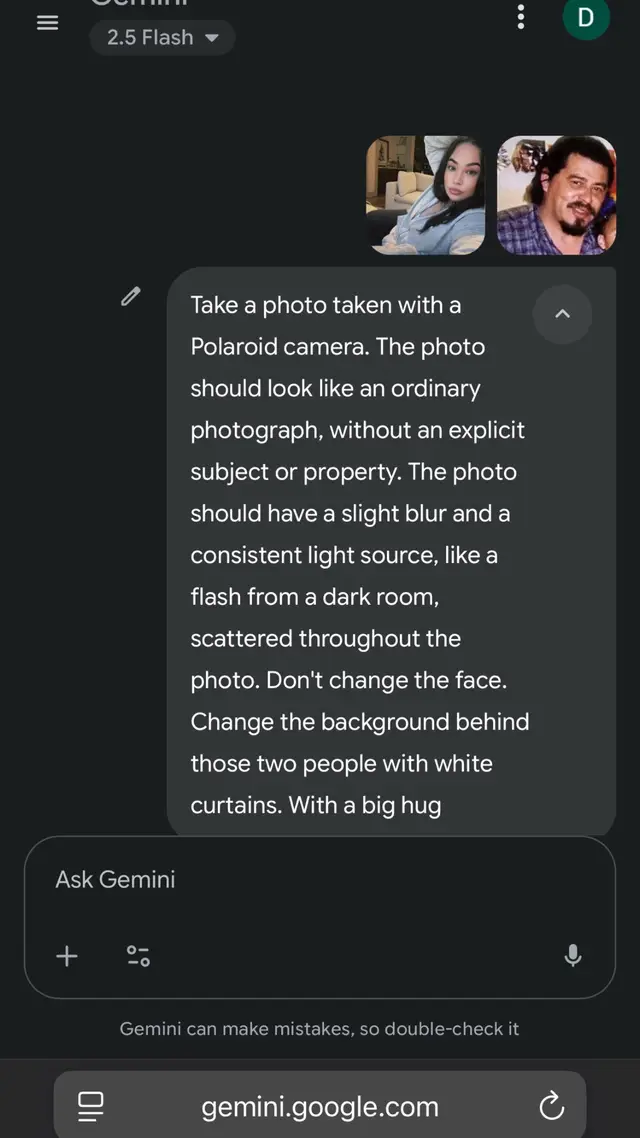
Task: Open the hamburger navigation menu
Action: [x=47, y=23]
